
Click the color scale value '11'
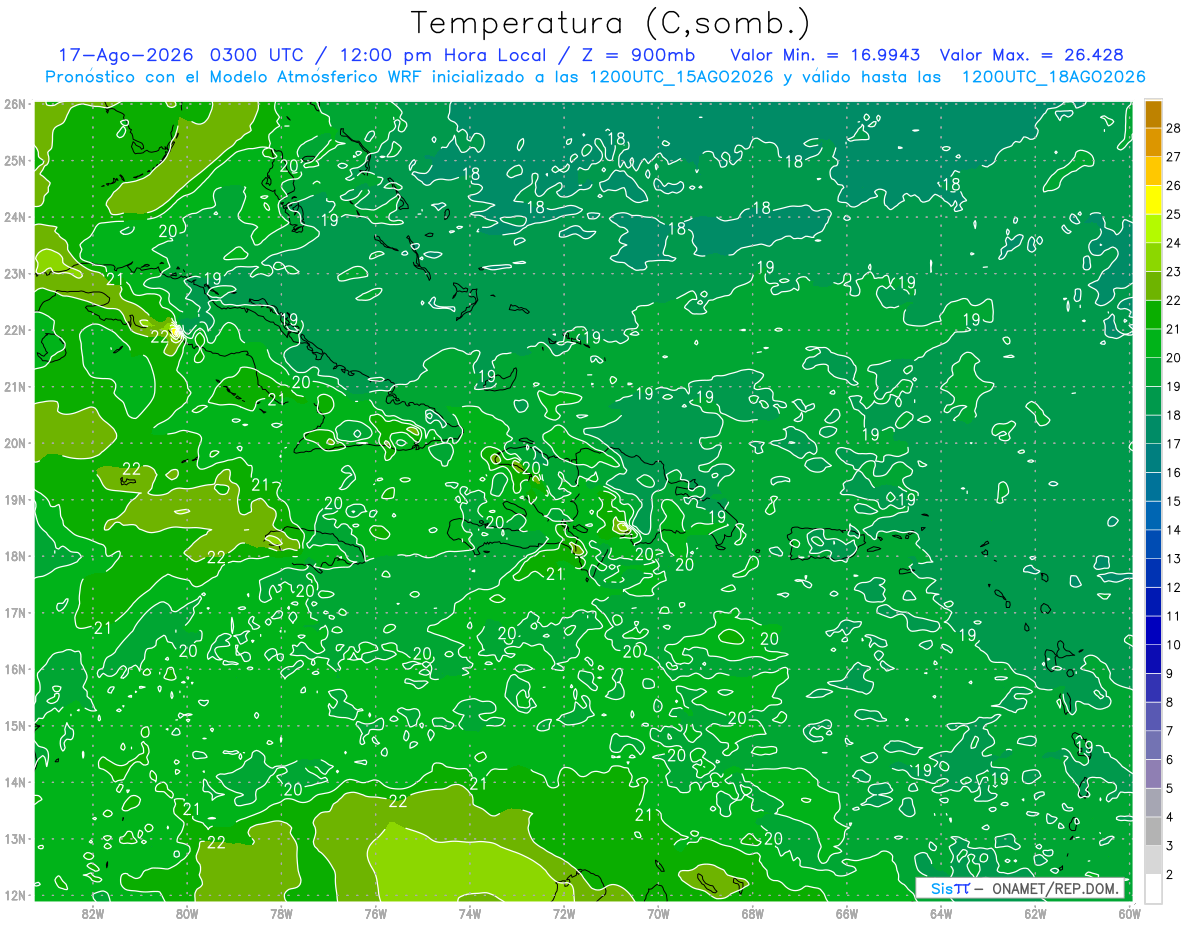coord(1174,616)
